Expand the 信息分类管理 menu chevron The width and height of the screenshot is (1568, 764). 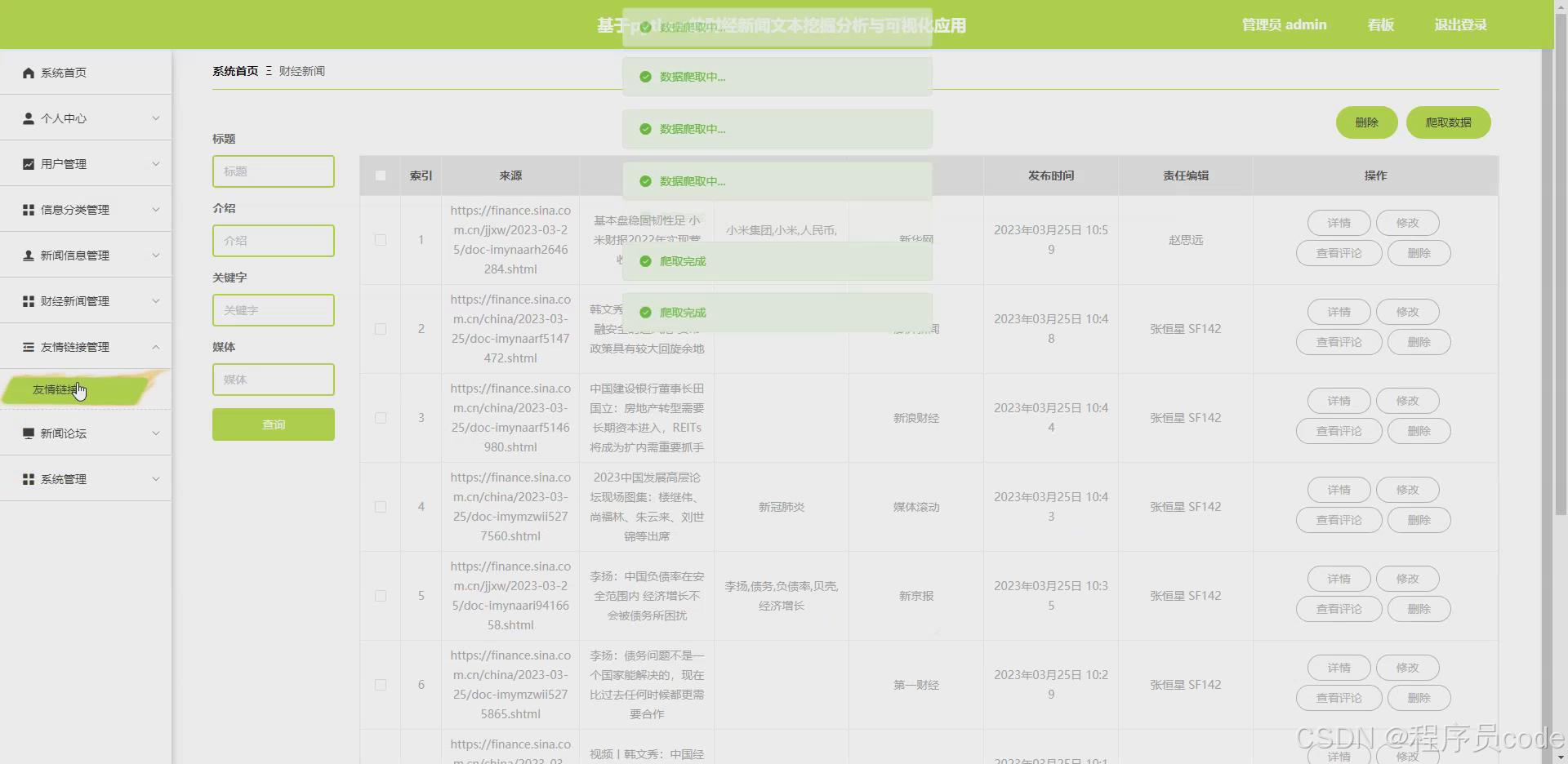(156, 210)
